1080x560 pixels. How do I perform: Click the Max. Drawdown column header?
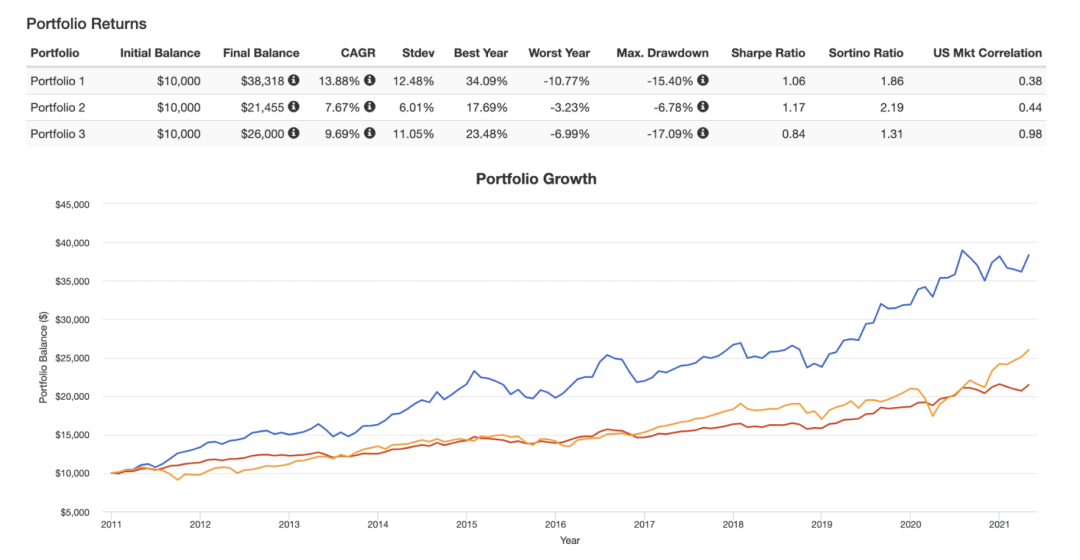pyautogui.click(x=663, y=53)
